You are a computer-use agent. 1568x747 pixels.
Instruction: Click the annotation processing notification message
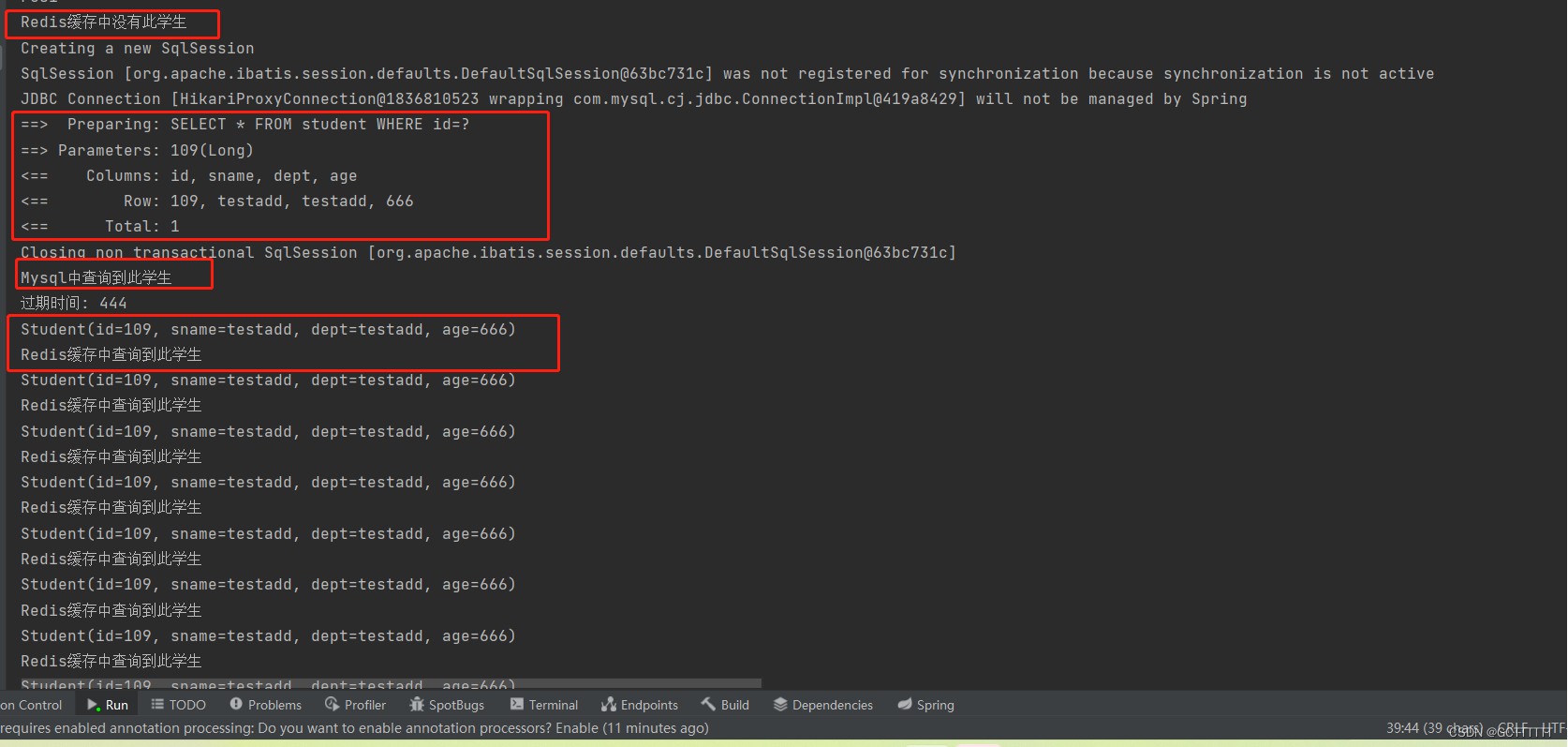[x=354, y=728]
